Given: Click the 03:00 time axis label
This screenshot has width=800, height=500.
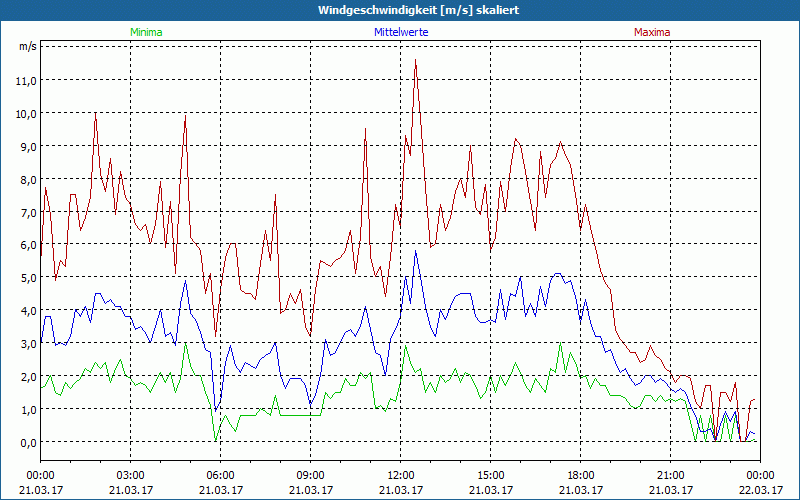Looking at the screenshot, I should 130,475.
